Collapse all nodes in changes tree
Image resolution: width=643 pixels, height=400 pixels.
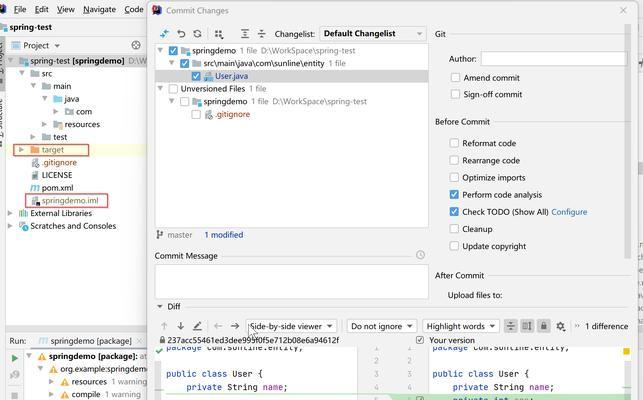(261, 34)
